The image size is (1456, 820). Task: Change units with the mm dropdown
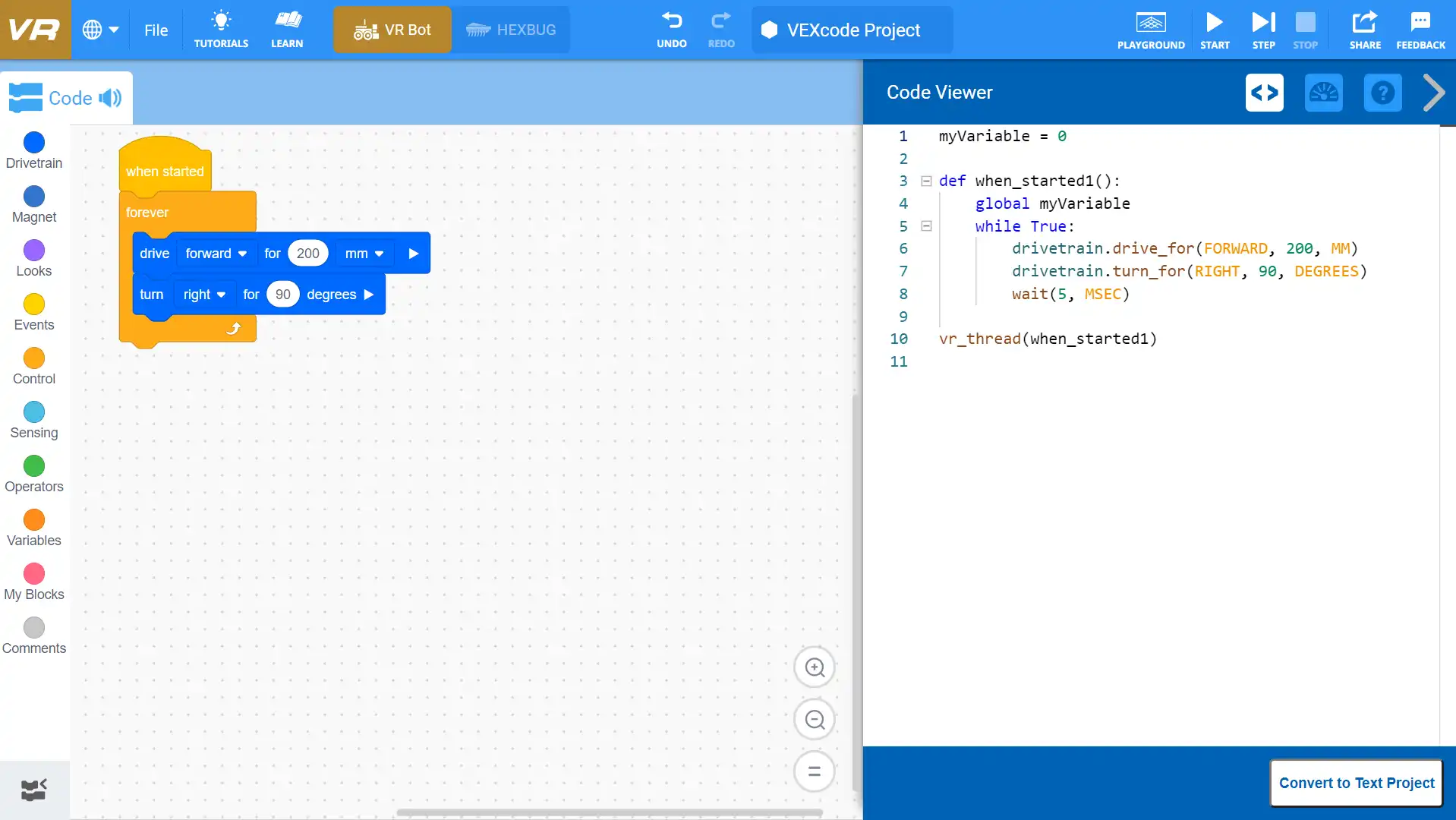(364, 253)
